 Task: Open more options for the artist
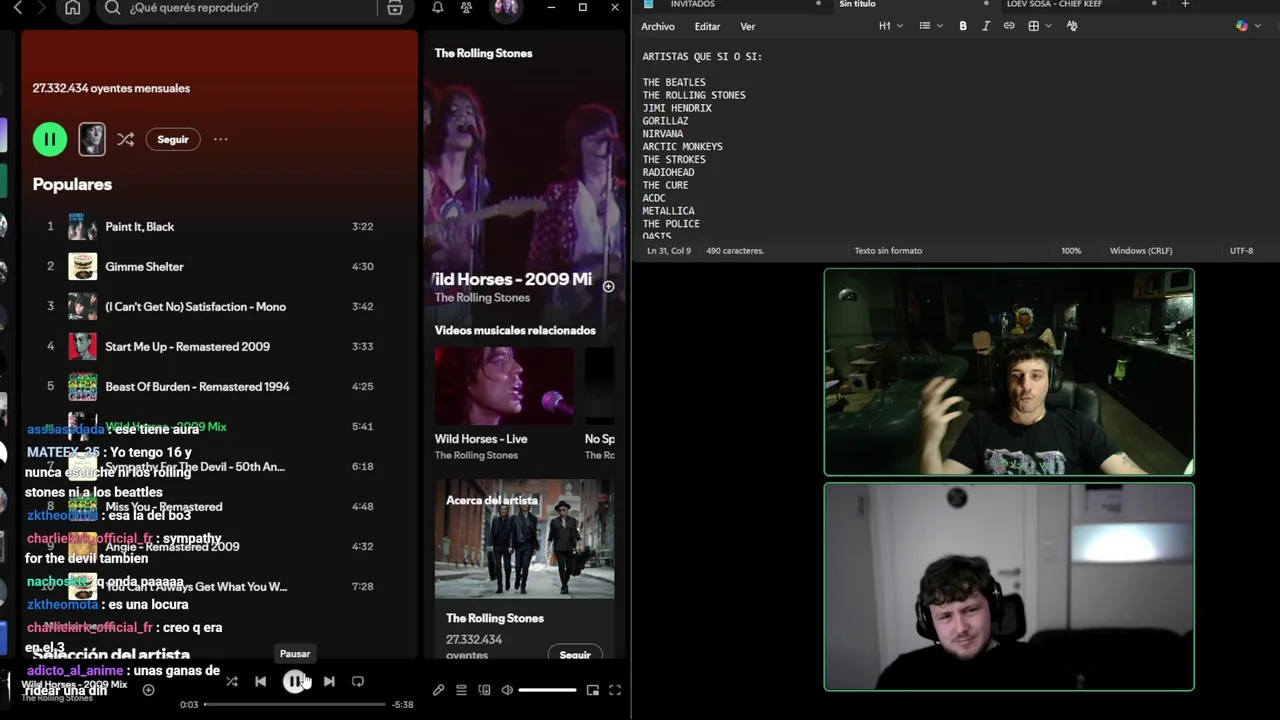click(x=220, y=140)
